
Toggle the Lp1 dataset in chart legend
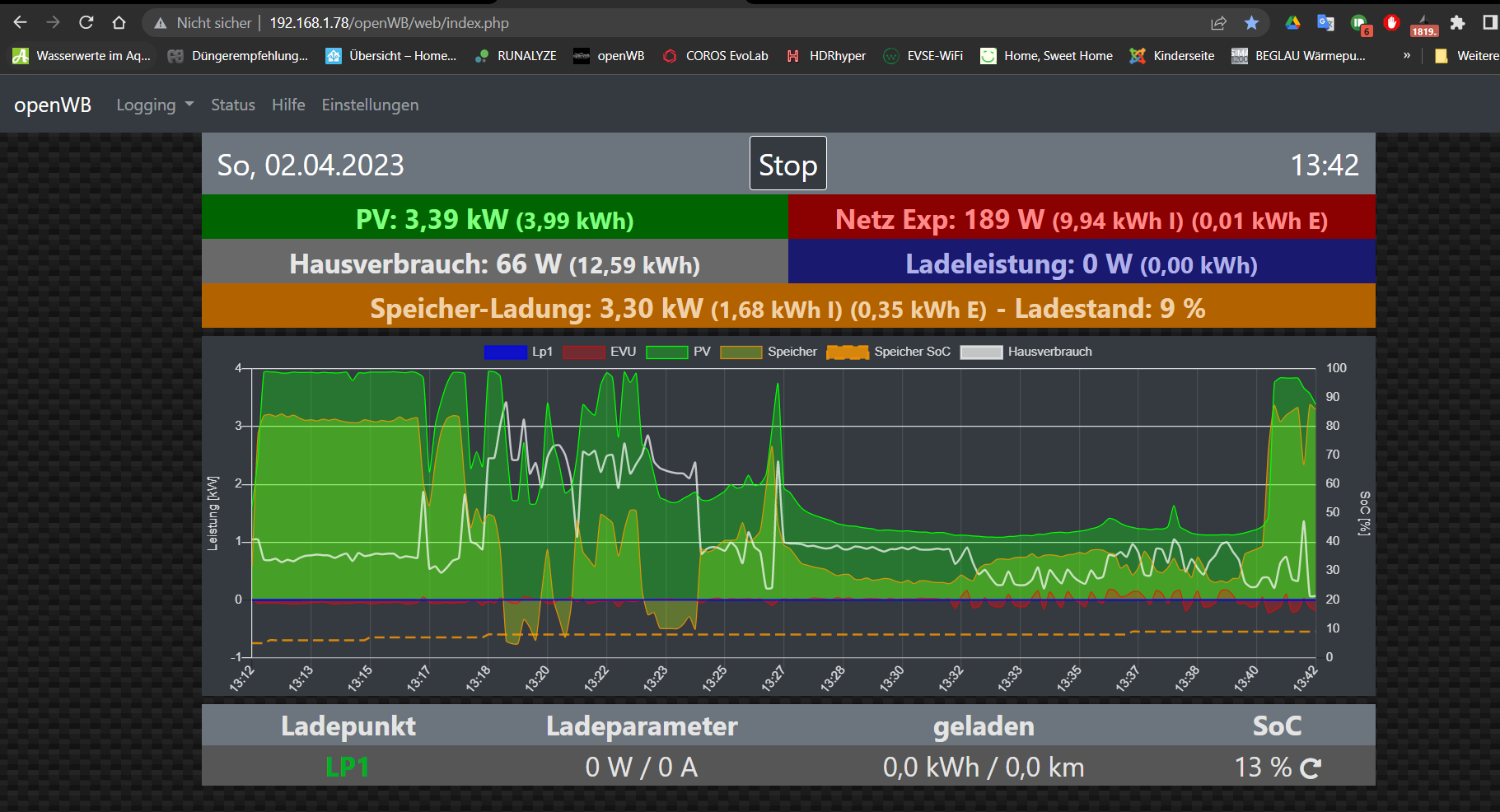[x=518, y=352]
